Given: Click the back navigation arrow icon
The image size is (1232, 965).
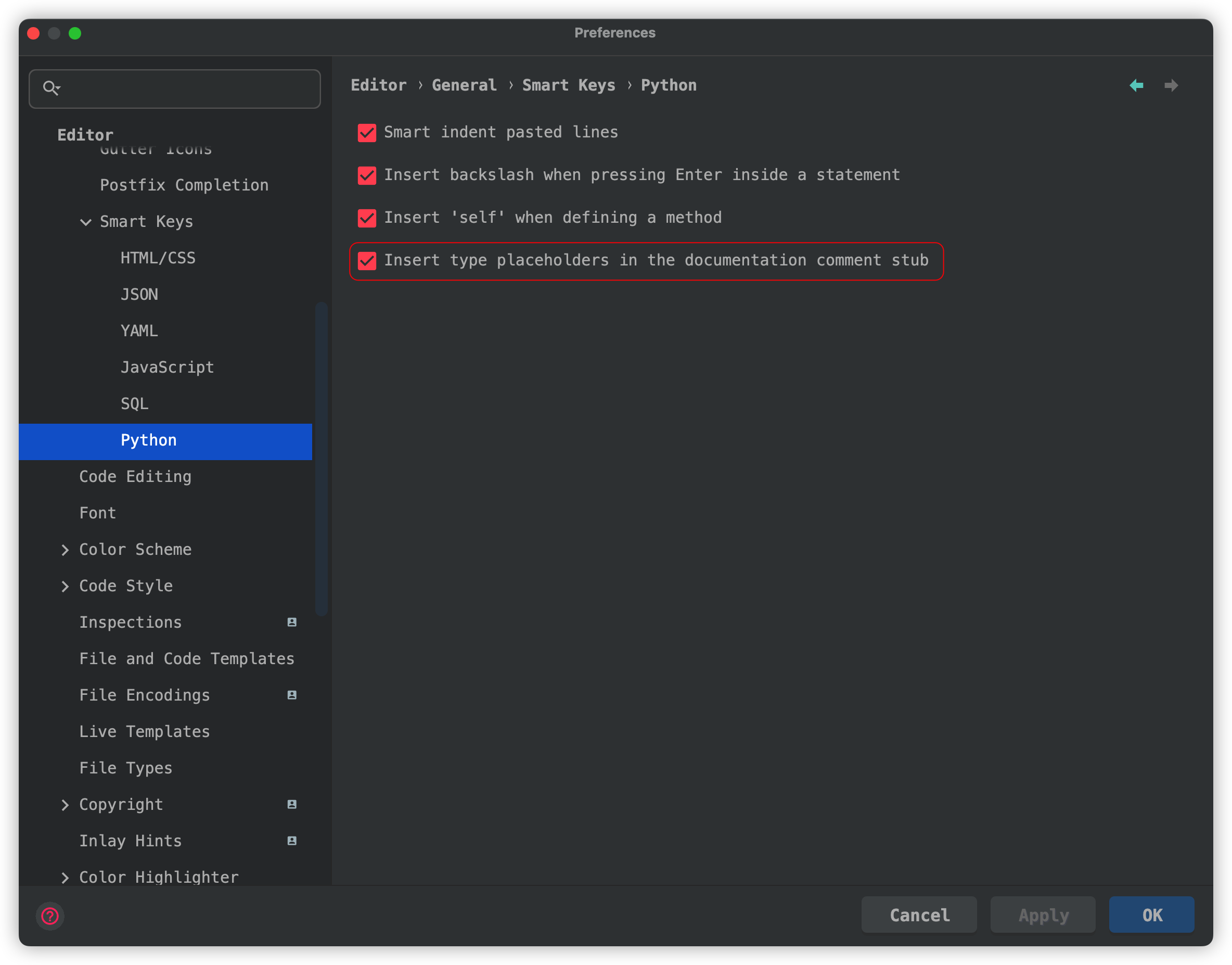Looking at the screenshot, I should tap(1136, 85).
